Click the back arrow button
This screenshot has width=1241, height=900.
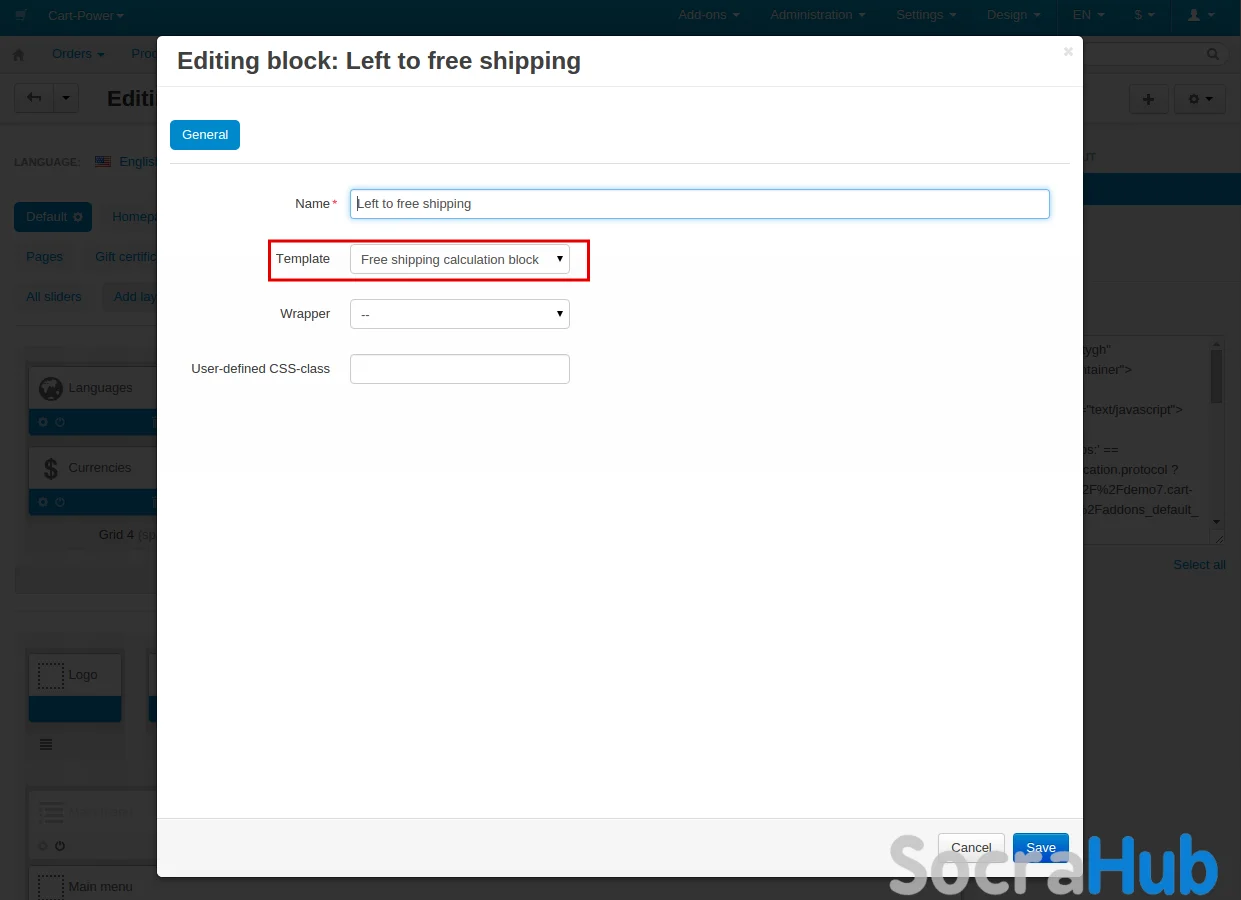click(35, 98)
